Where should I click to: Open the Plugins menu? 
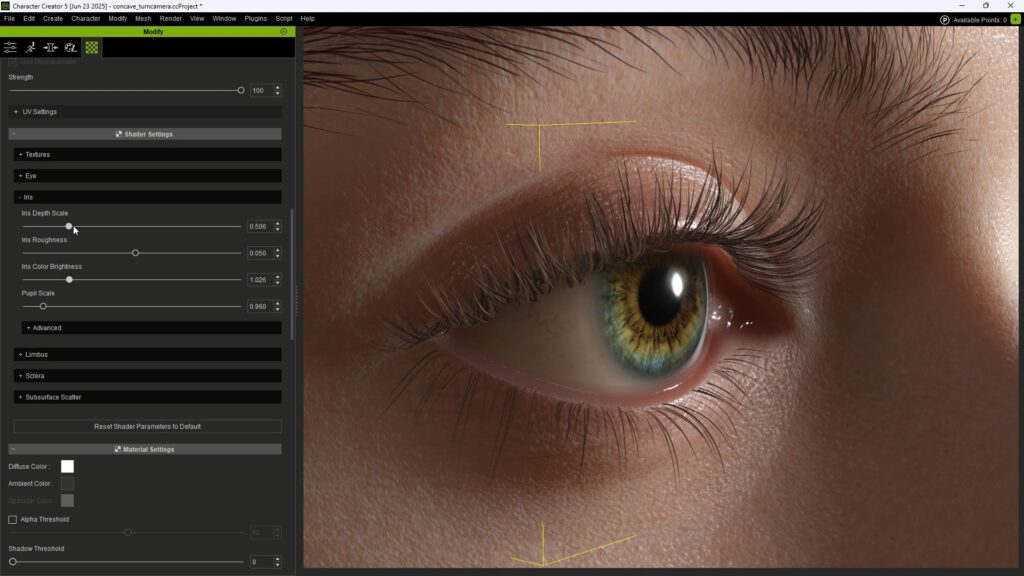[255, 18]
